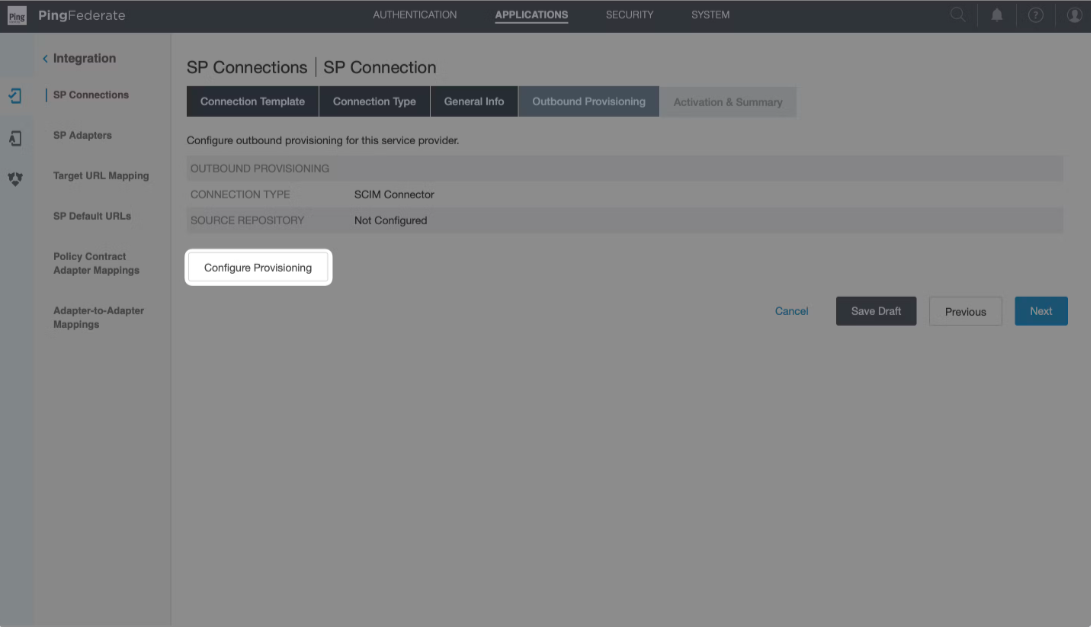Viewport: 1091px width, 627px height.
Task: Open SP Connections in the sidebar
Action: coord(91,95)
